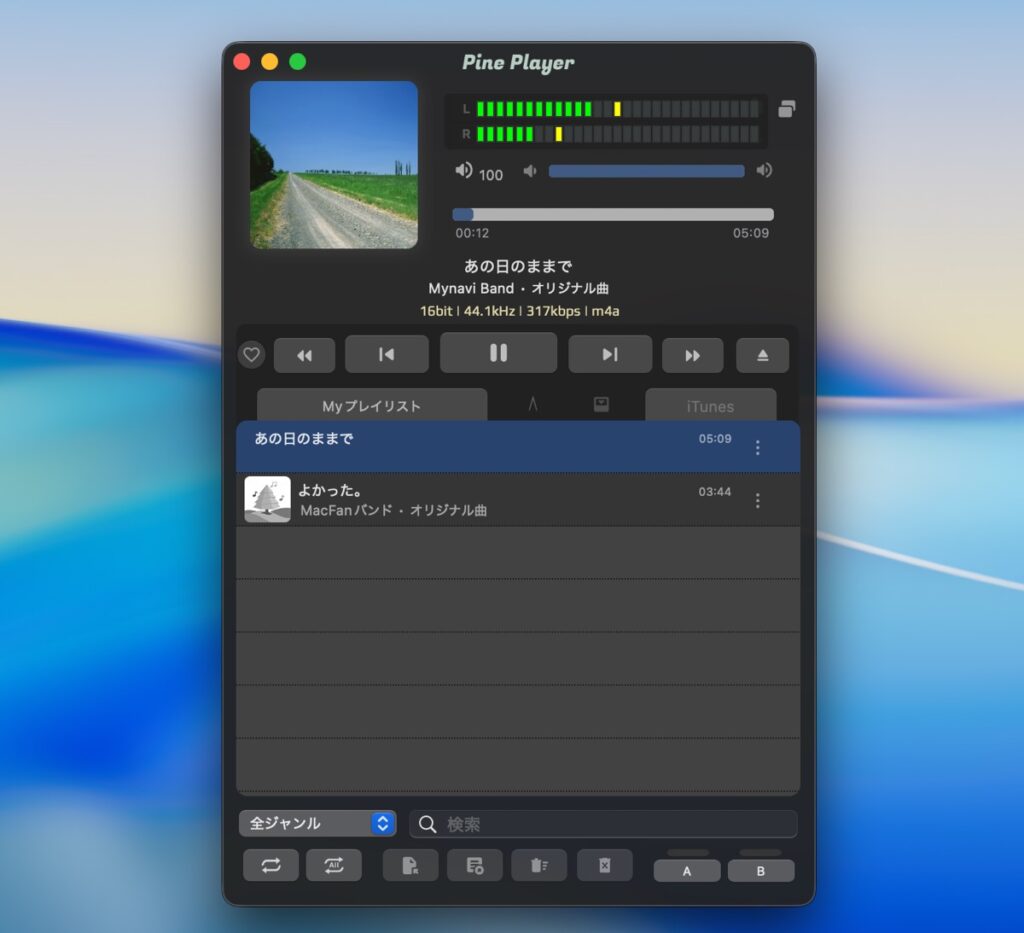Screen dimensions: 1024x933
Task: Click the fast forward button
Action: pos(692,355)
